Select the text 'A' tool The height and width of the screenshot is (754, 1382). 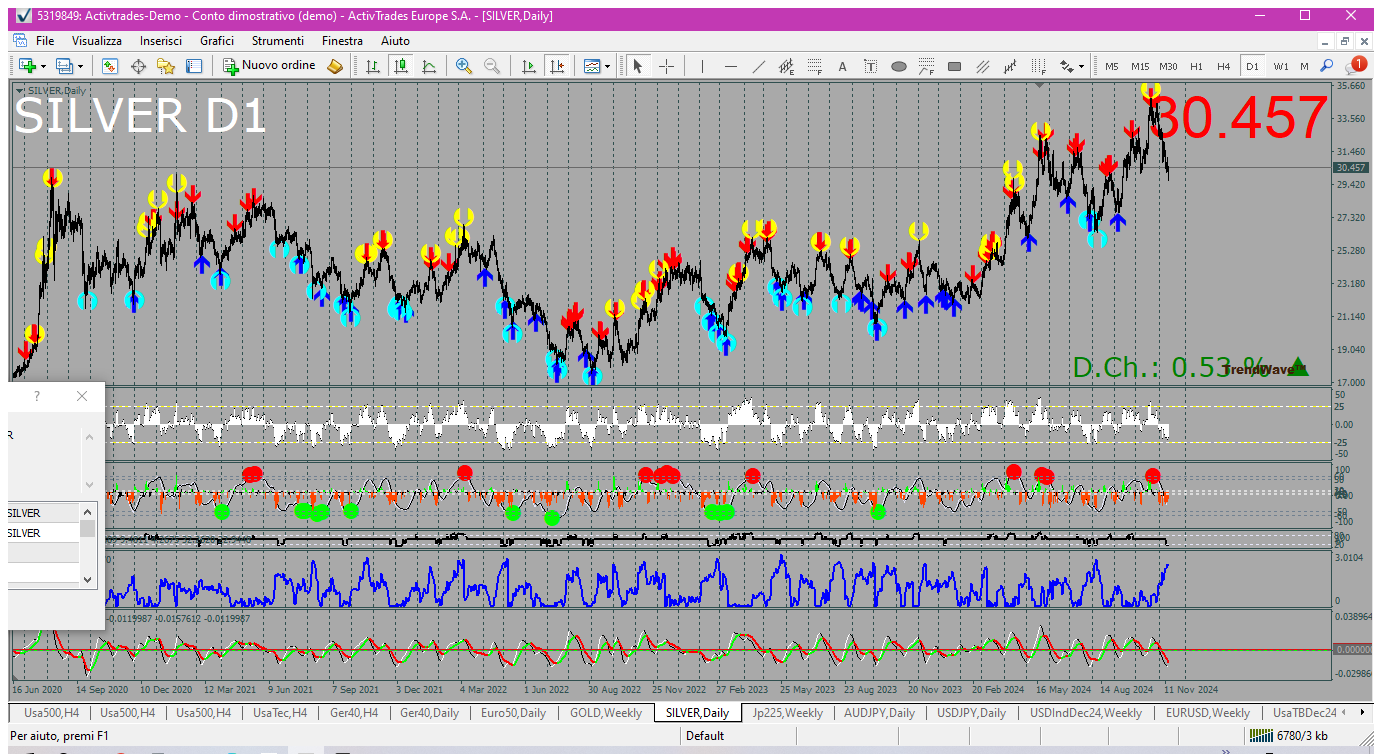pos(842,66)
